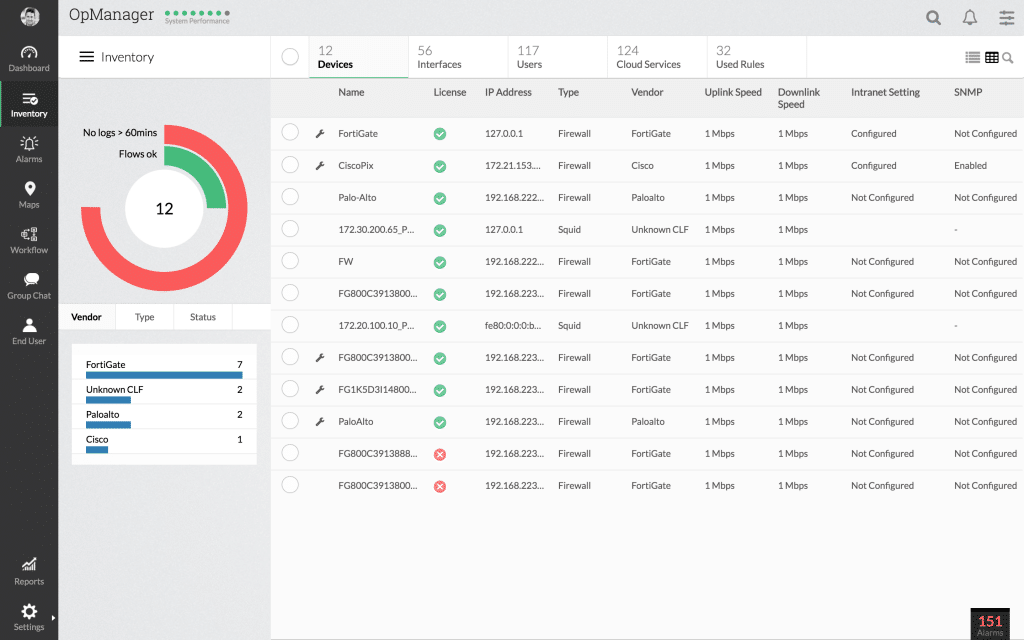Open the Workflow sidebar icon

[x=29, y=237]
